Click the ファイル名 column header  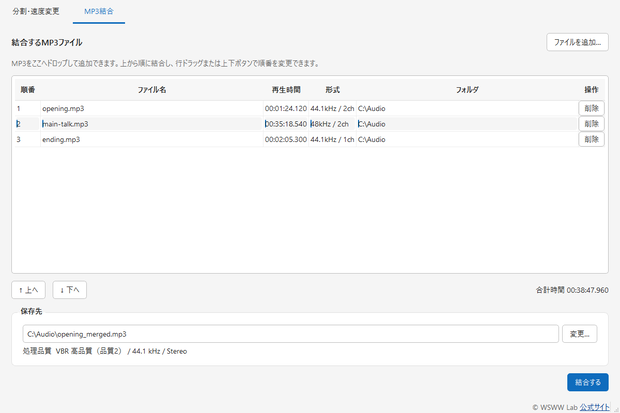[152, 90]
